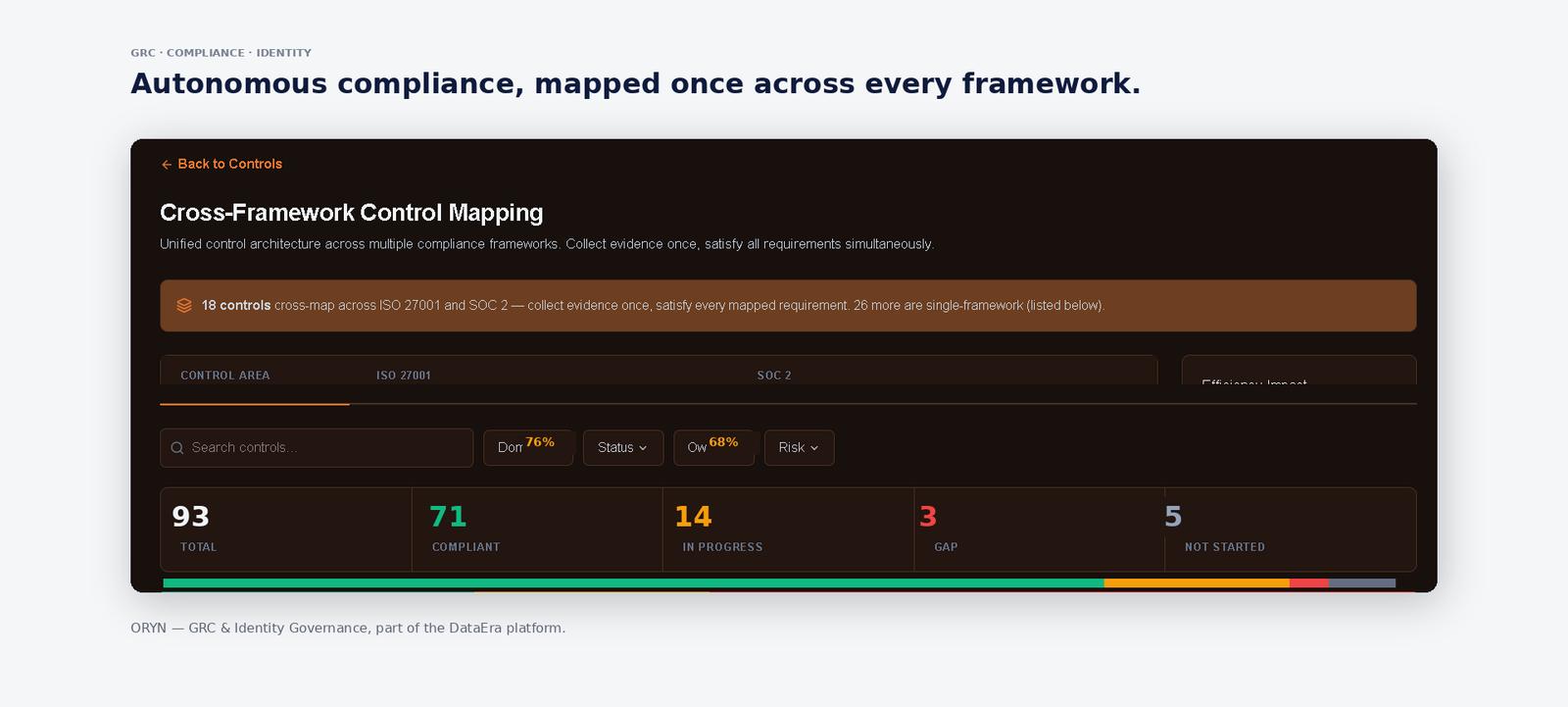Click the green compliant segment of progress bar
This screenshot has height=707, width=1568.
click(633, 583)
